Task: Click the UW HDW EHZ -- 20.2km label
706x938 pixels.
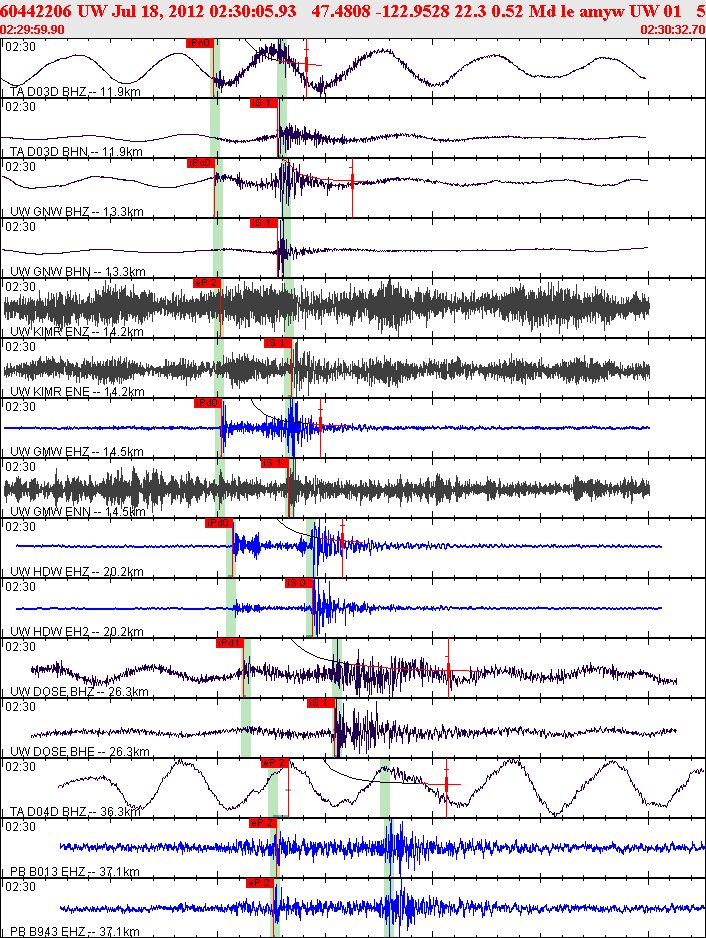Action: point(77,571)
